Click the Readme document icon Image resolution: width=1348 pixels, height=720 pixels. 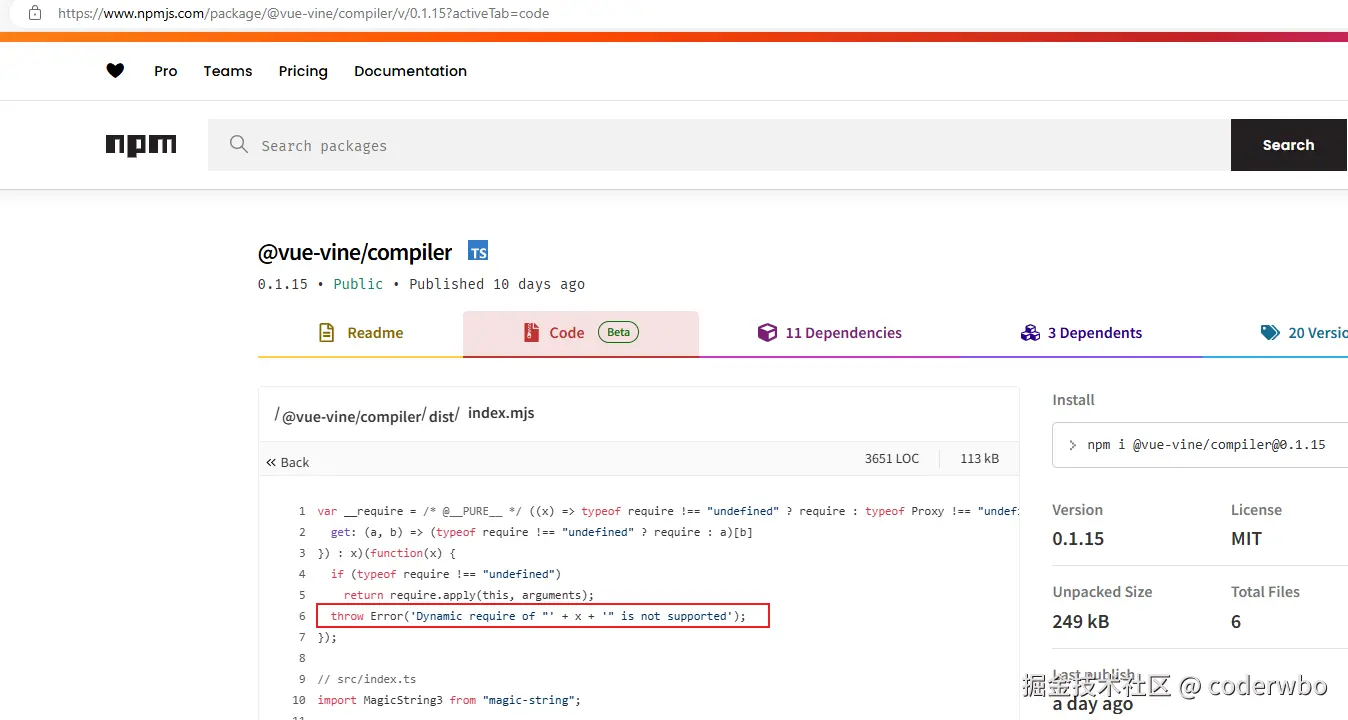coord(326,333)
